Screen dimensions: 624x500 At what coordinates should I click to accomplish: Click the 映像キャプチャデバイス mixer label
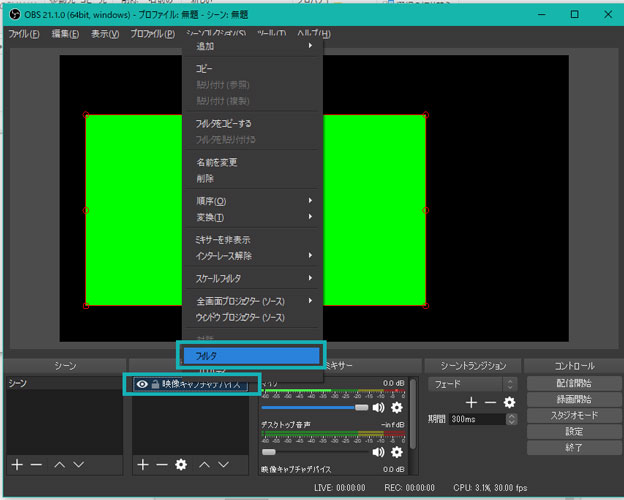(296, 470)
